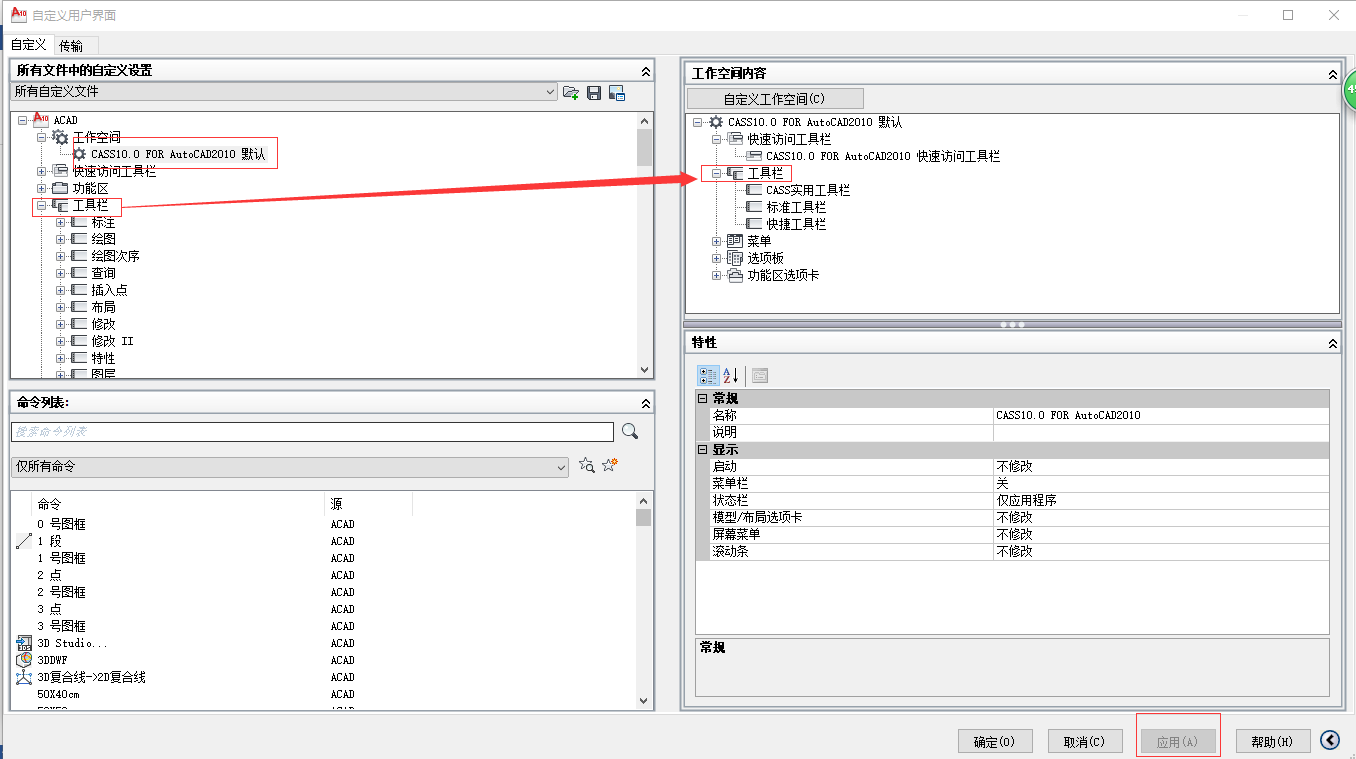1356x759 pixels.
Task: Click the display image manager icon
Action: click(617, 92)
